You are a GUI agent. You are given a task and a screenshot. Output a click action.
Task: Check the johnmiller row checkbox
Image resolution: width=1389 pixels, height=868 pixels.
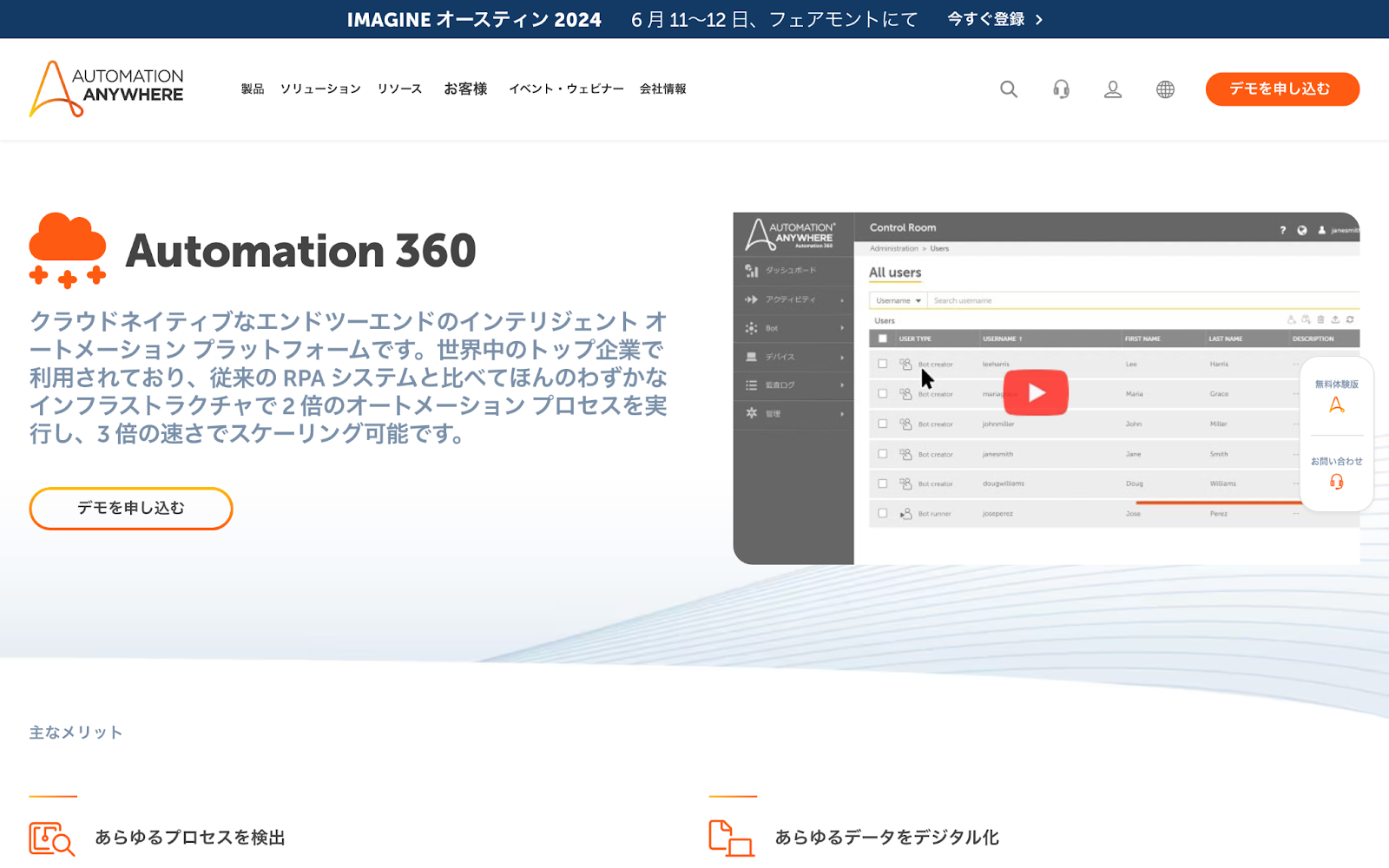tap(882, 424)
